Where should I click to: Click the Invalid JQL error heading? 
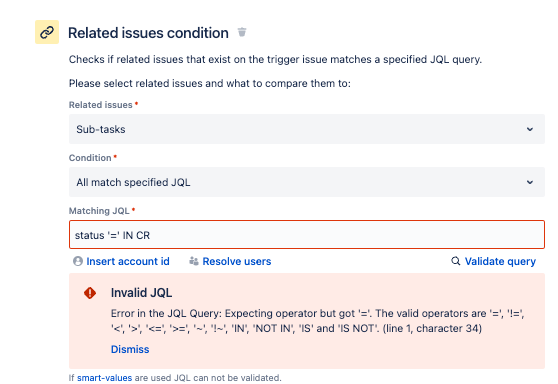click(141, 293)
